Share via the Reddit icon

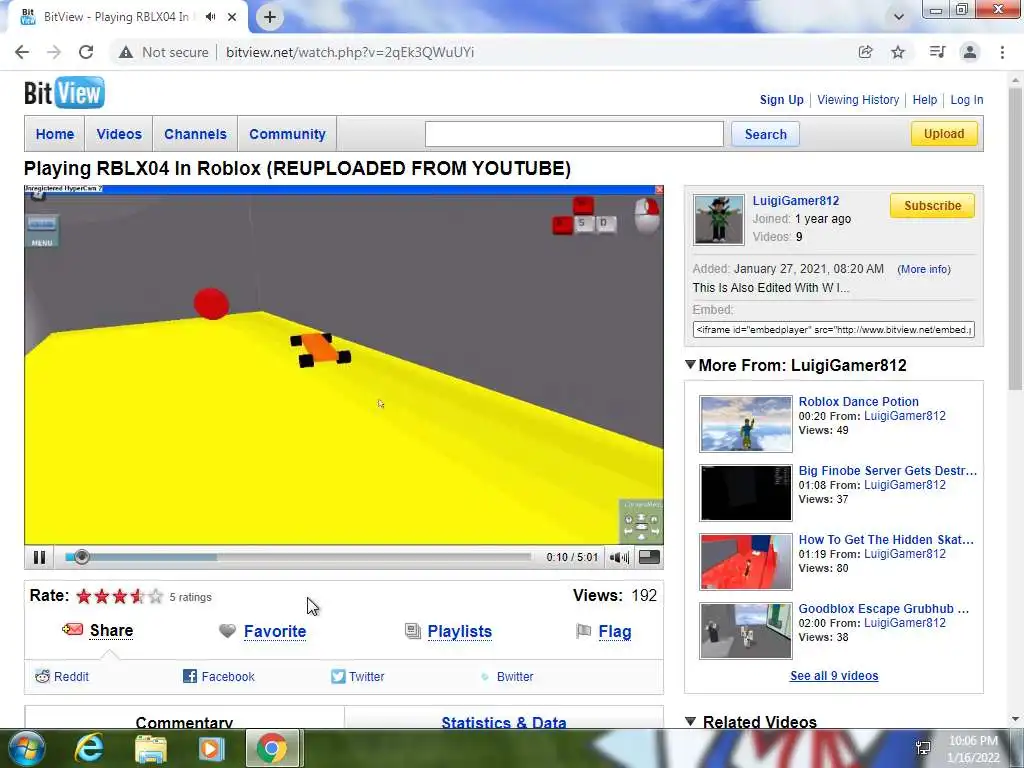pyautogui.click(x=42, y=677)
